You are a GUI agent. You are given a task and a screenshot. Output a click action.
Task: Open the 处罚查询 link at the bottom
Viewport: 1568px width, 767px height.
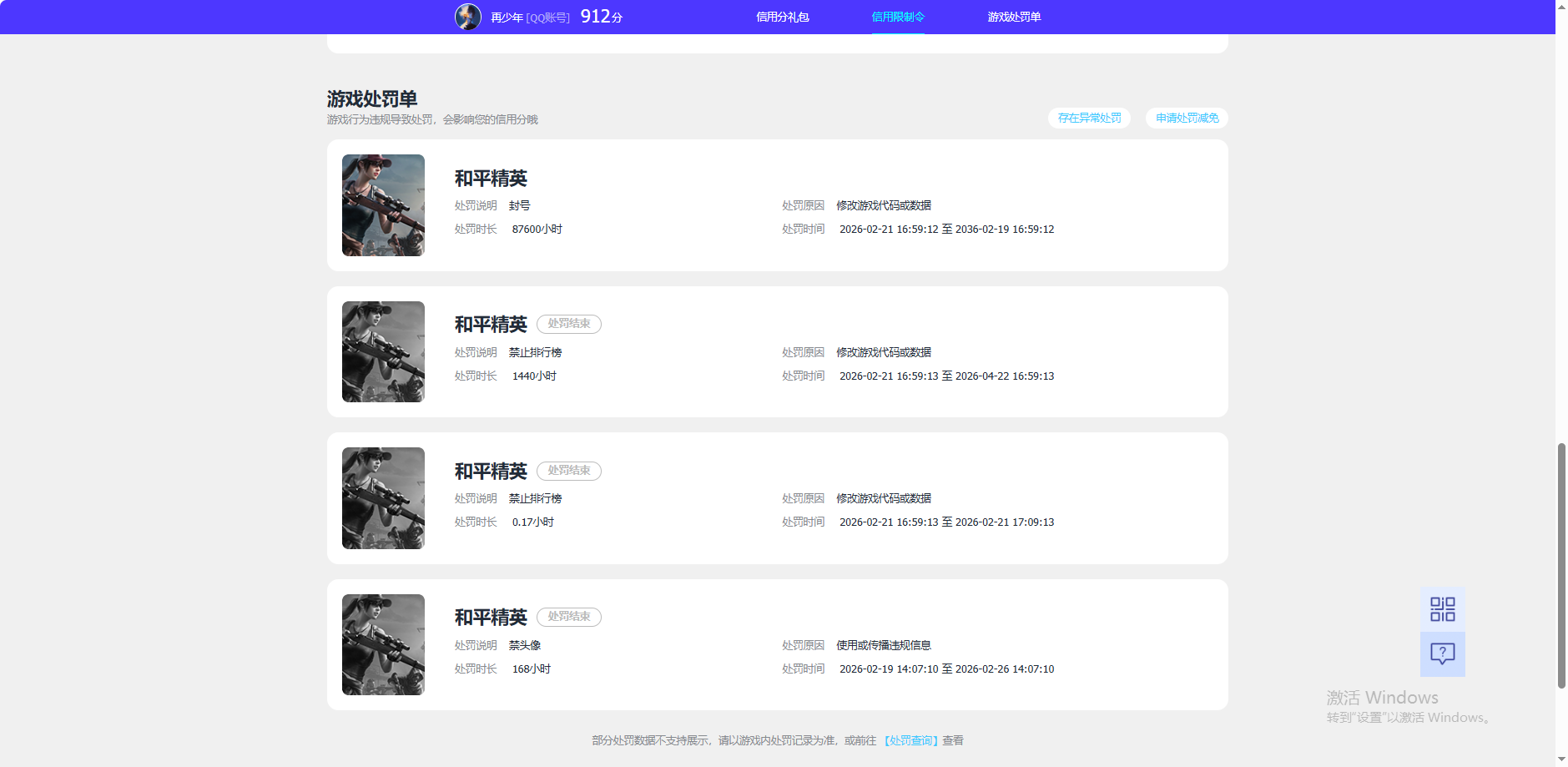(x=911, y=740)
